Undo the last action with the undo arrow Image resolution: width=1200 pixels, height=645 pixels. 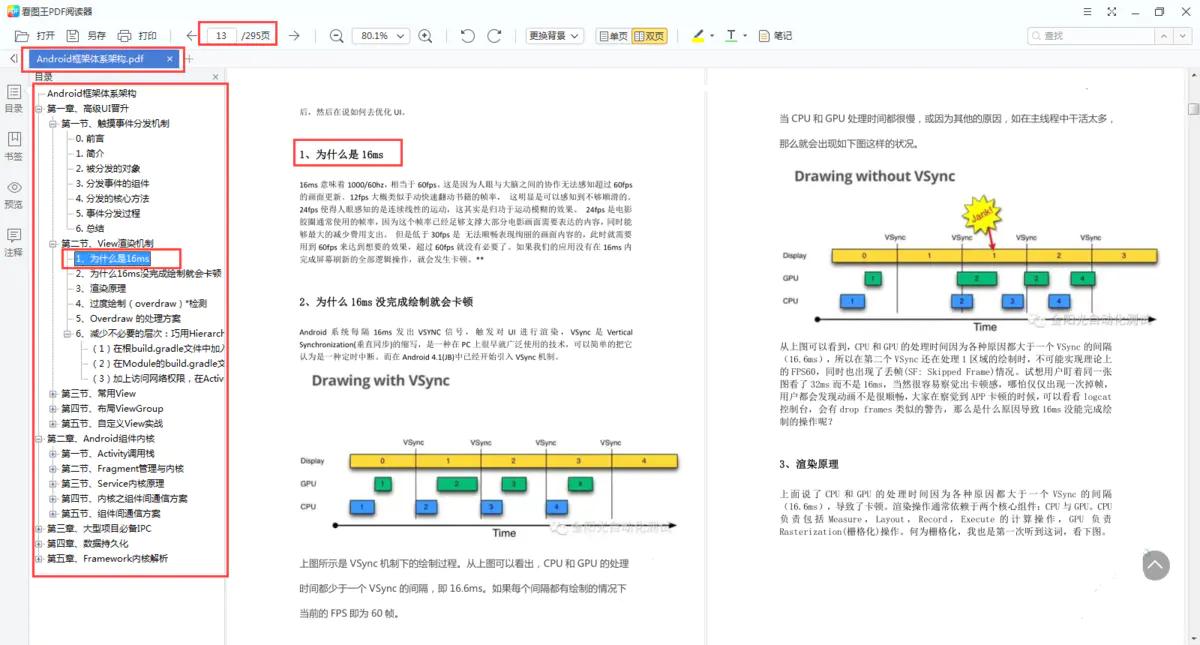click(x=466, y=35)
